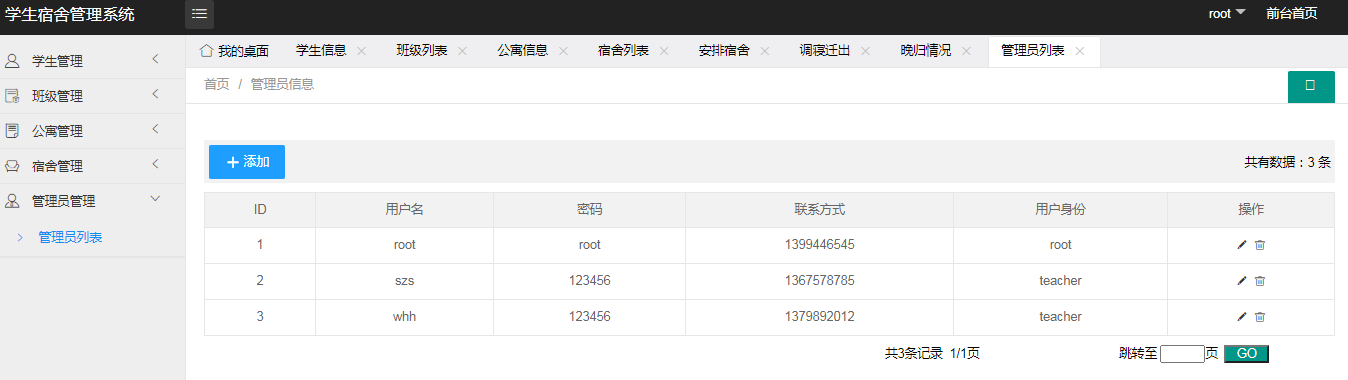
Task: Open 管理员列表 in the sidebar
Action: click(x=70, y=237)
